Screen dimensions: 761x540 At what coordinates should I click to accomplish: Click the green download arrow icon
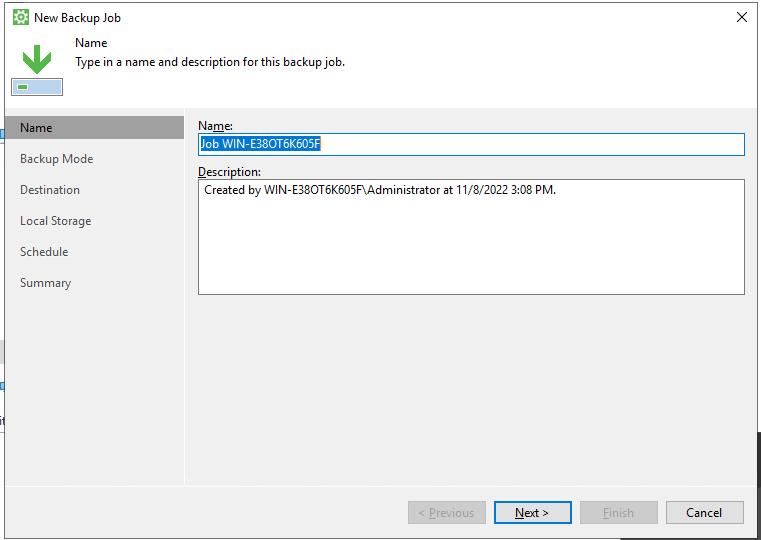37,59
